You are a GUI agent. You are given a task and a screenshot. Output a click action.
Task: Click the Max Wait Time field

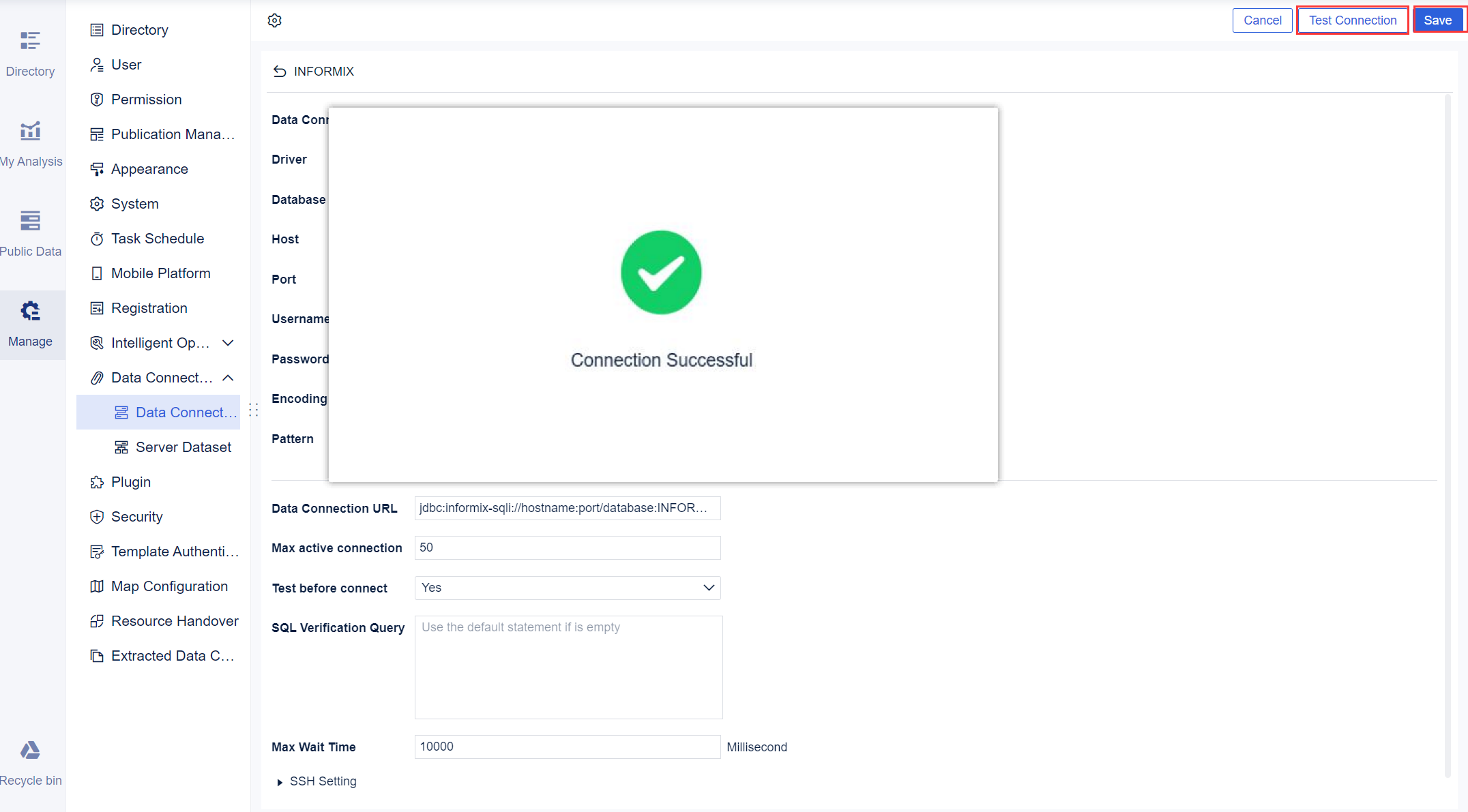pos(568,747)
